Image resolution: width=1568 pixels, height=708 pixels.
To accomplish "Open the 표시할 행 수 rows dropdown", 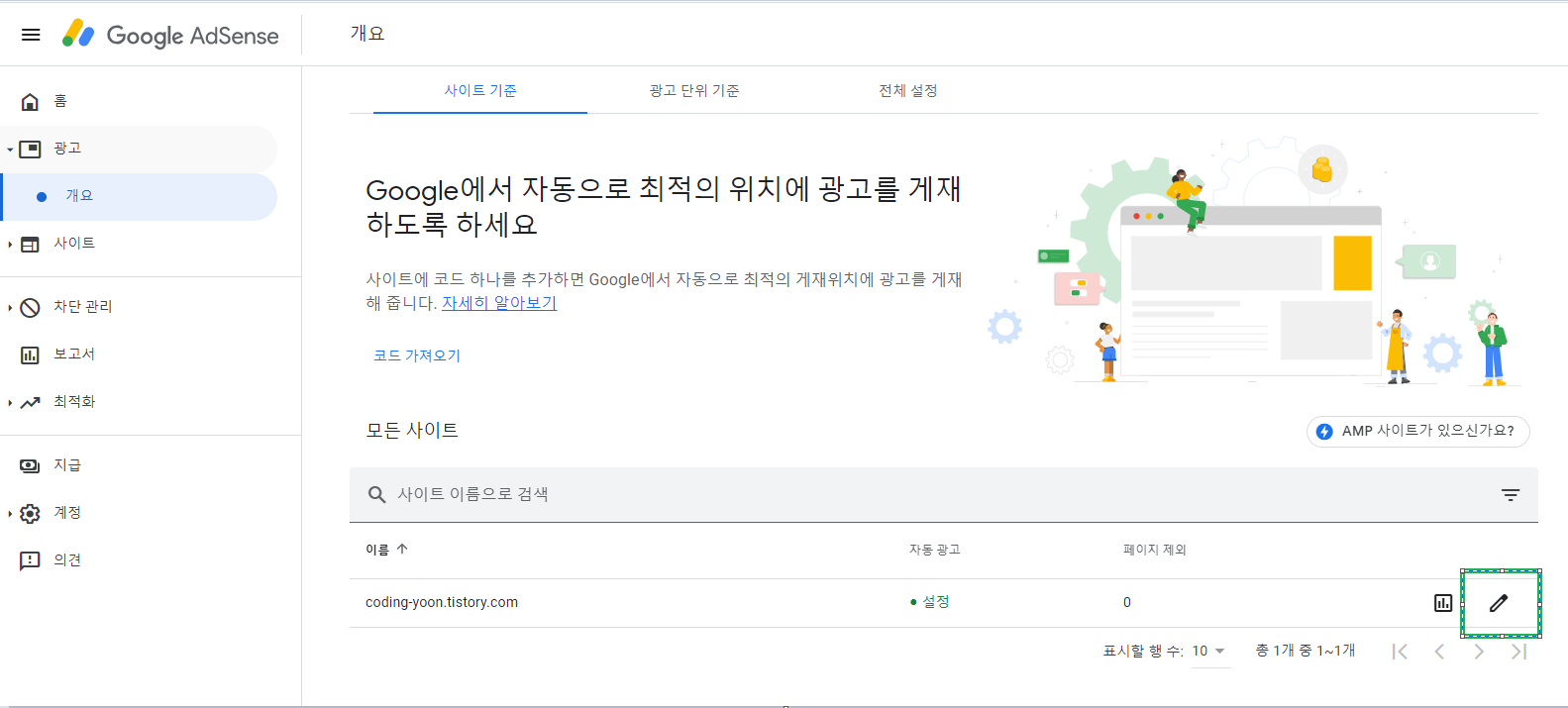I will (1210, 652).
